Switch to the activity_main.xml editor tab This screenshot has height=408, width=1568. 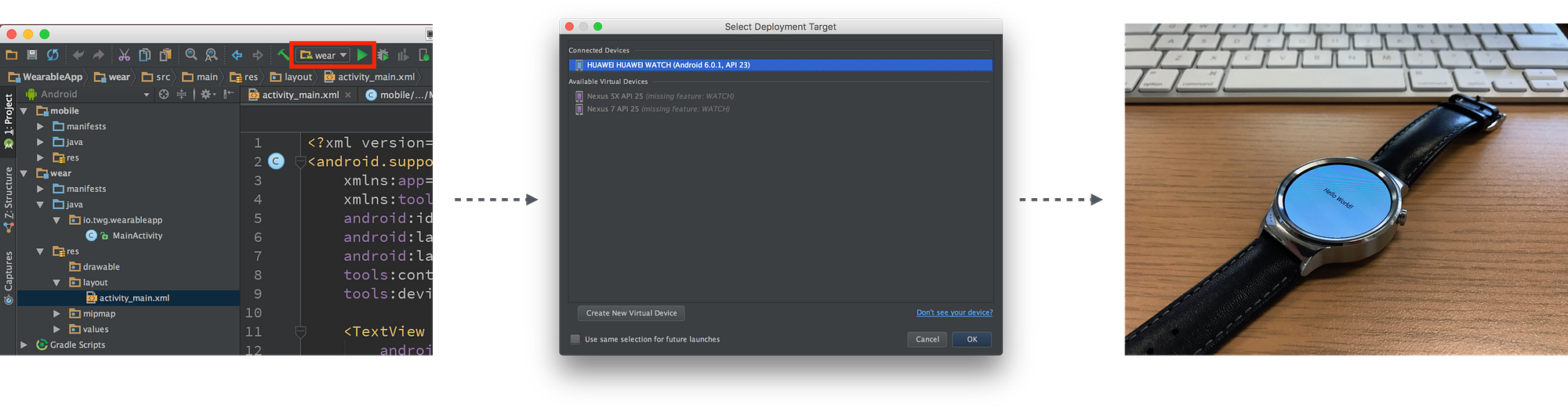(300, 95)
